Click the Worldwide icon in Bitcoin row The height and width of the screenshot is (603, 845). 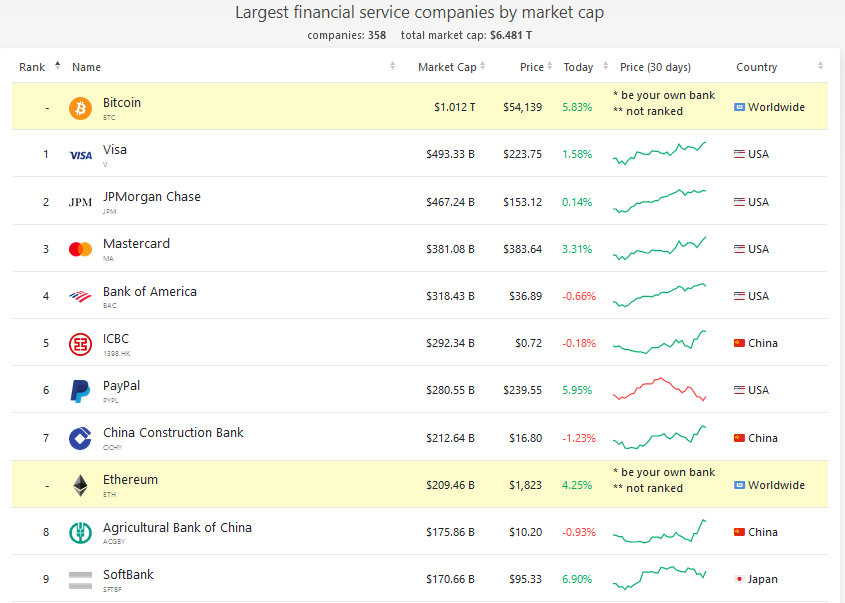[739, 107]
